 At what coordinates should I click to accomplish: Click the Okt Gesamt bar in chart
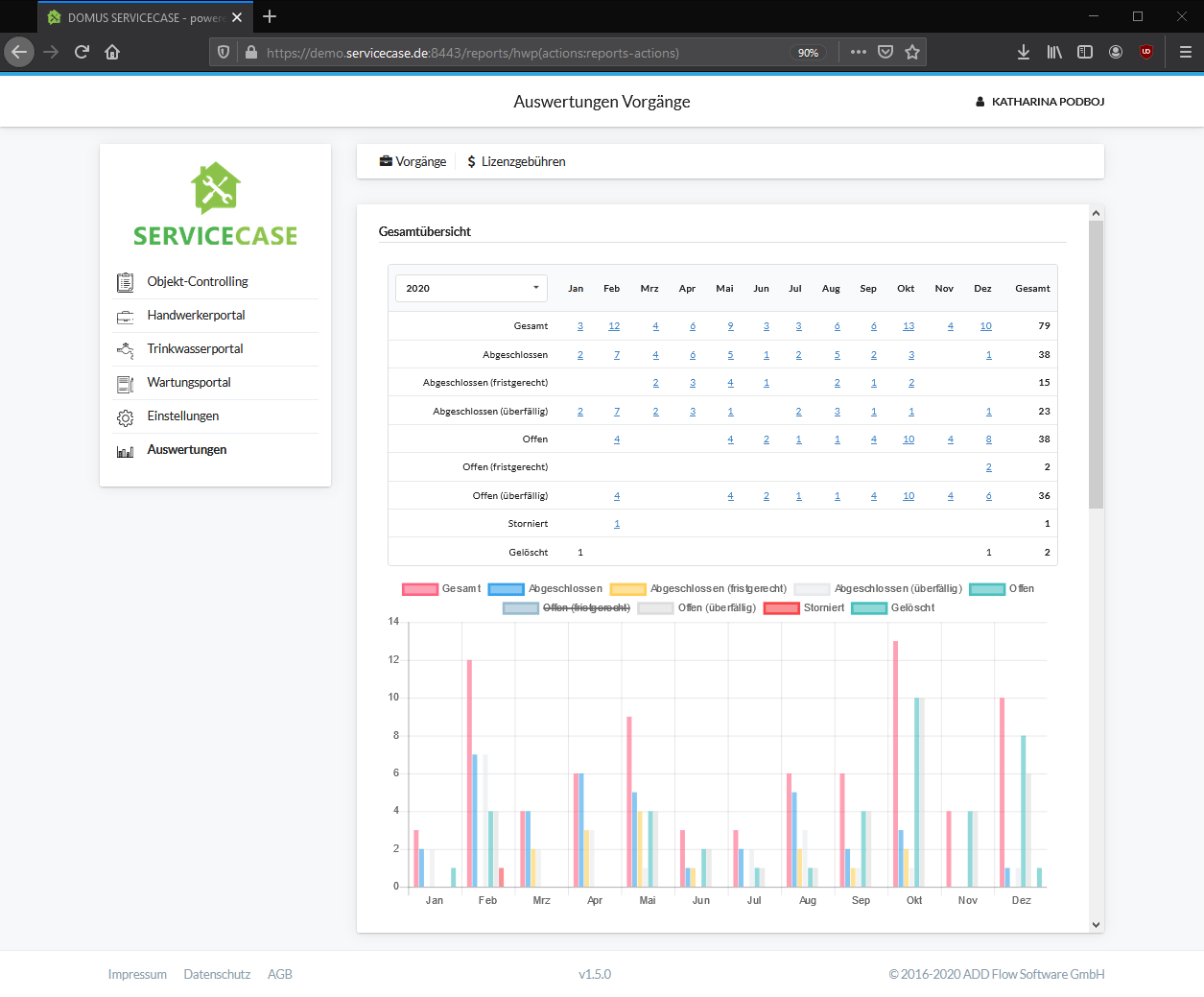click(896, 764)
